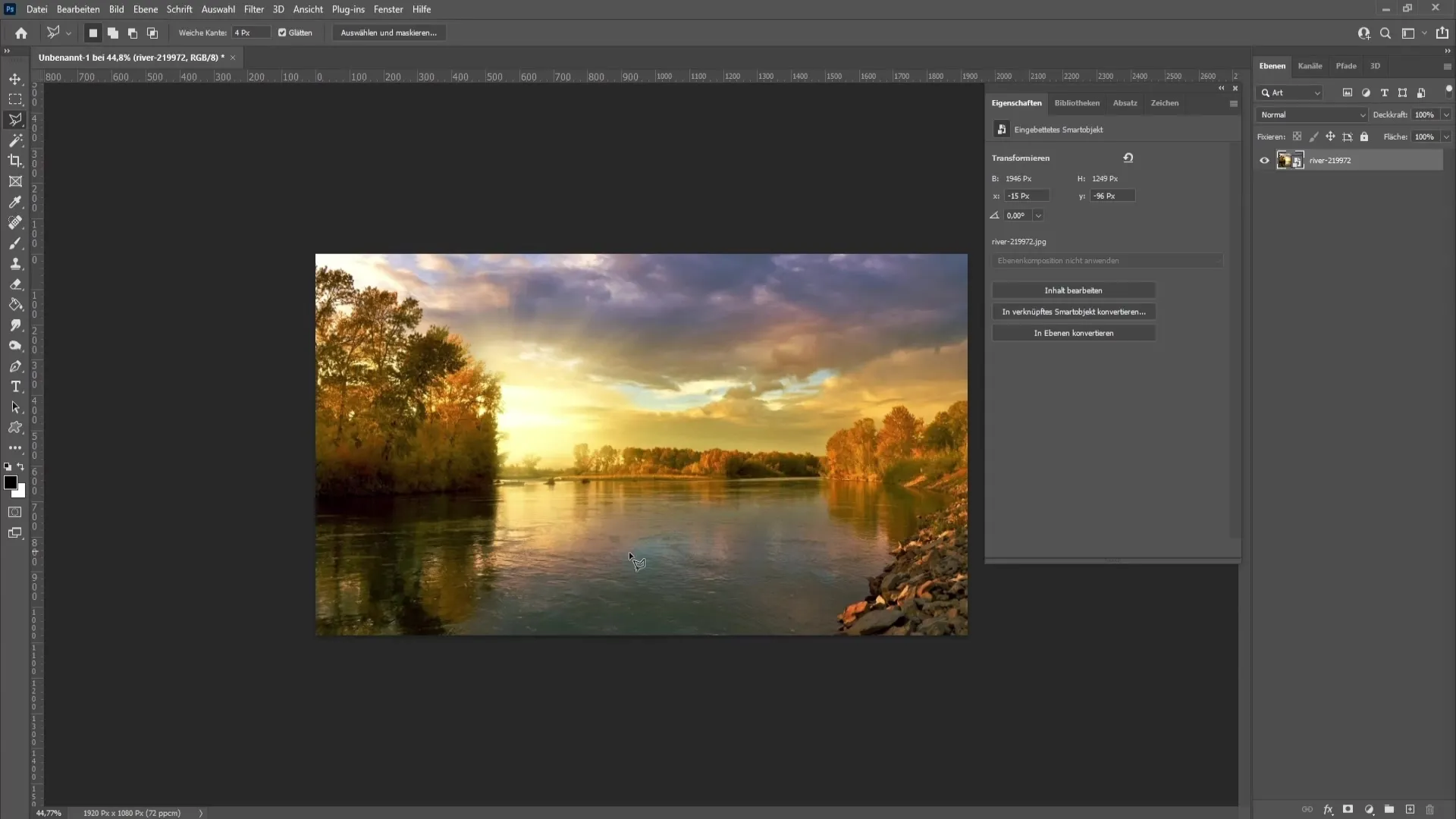
Task: Click In Ebenen konvertieren button
Action: pyautogui.click(x=1074, y=333)
